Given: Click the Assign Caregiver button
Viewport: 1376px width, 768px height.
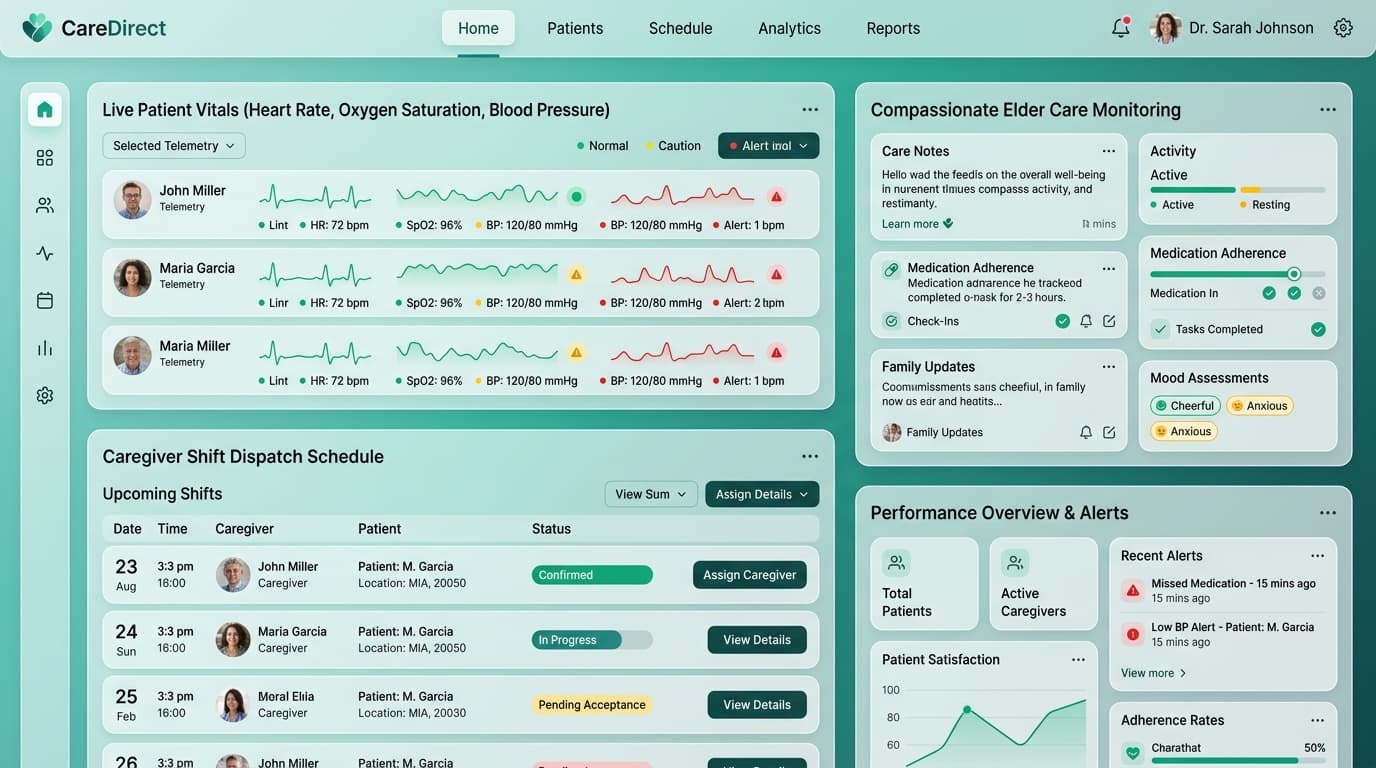Looking at the screenshot, I should click(749, 575).
